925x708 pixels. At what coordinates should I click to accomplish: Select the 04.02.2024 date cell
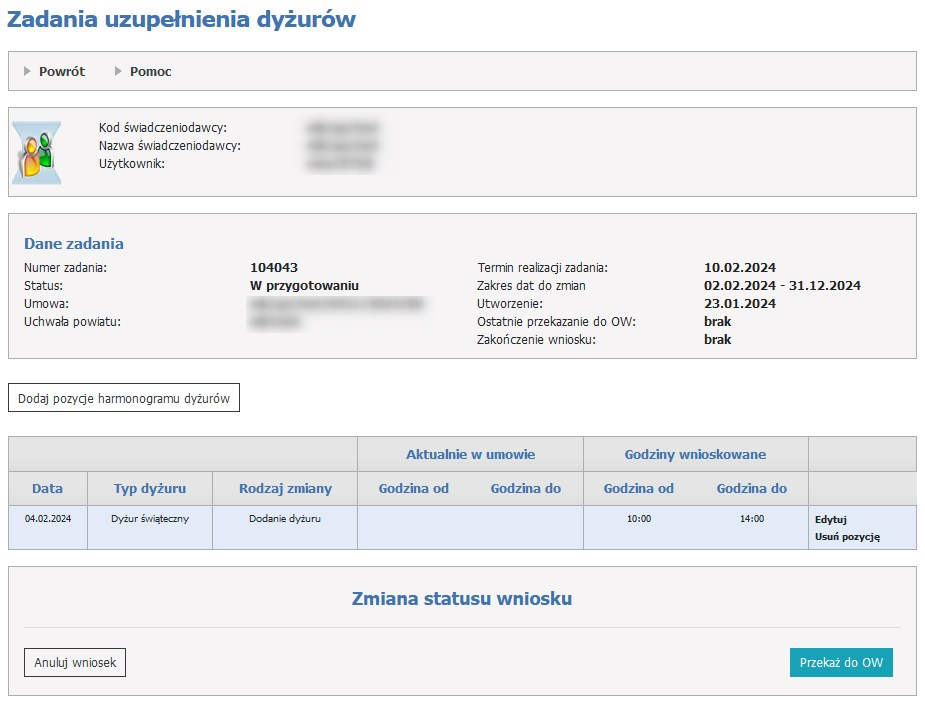[47, 519]
